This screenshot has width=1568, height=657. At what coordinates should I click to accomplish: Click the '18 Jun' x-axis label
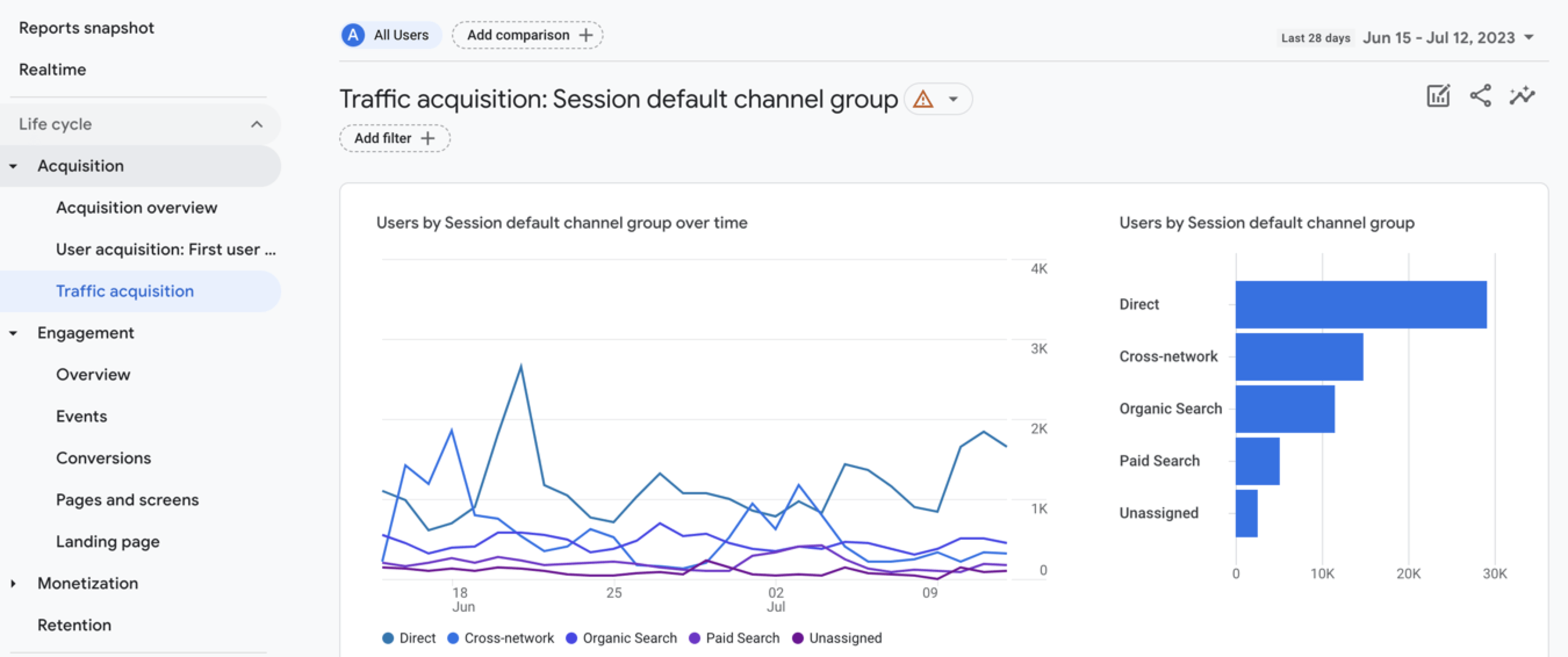click(463, 600)
